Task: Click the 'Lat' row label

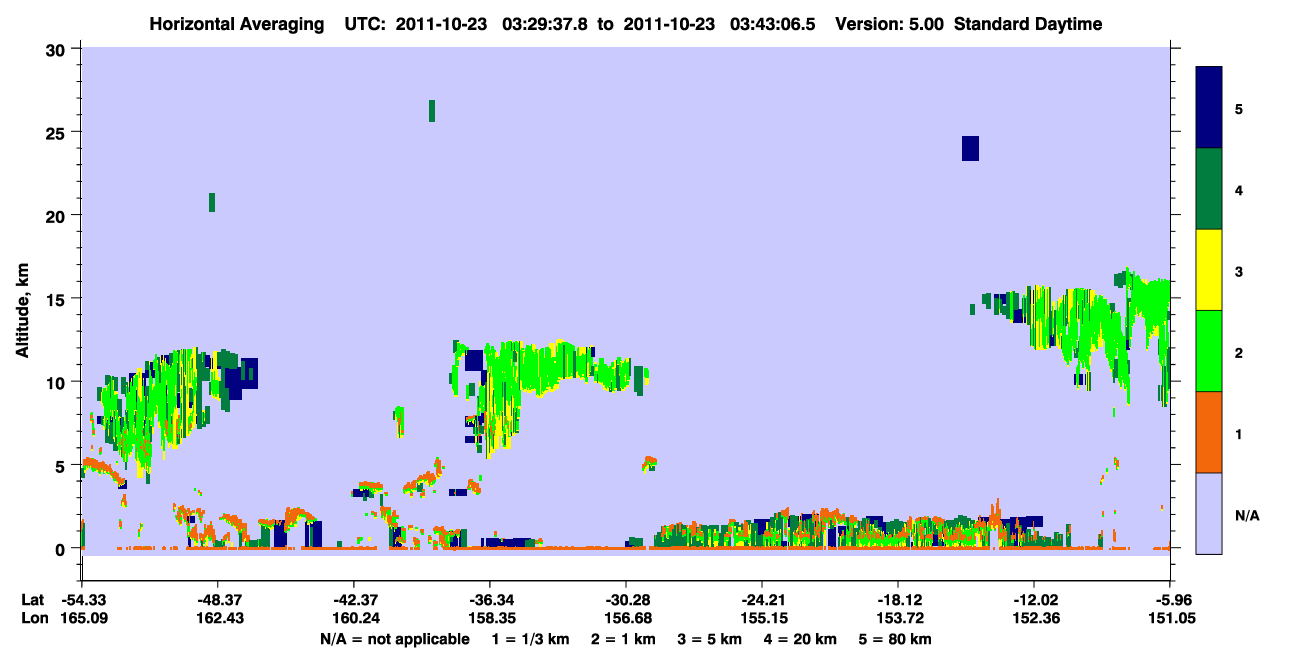Action: [33, 600]
